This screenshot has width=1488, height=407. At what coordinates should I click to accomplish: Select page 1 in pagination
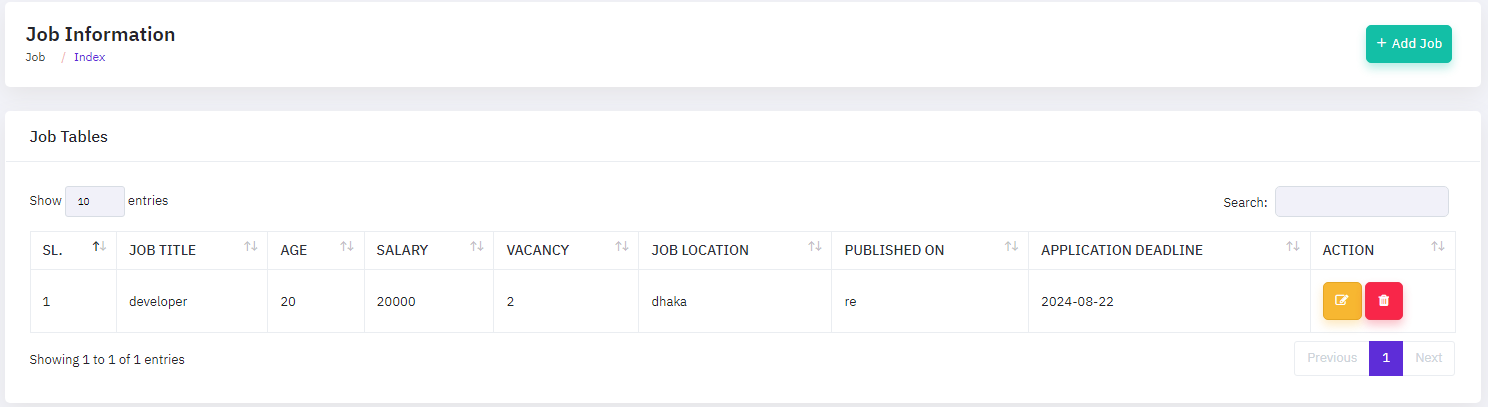1386,358
